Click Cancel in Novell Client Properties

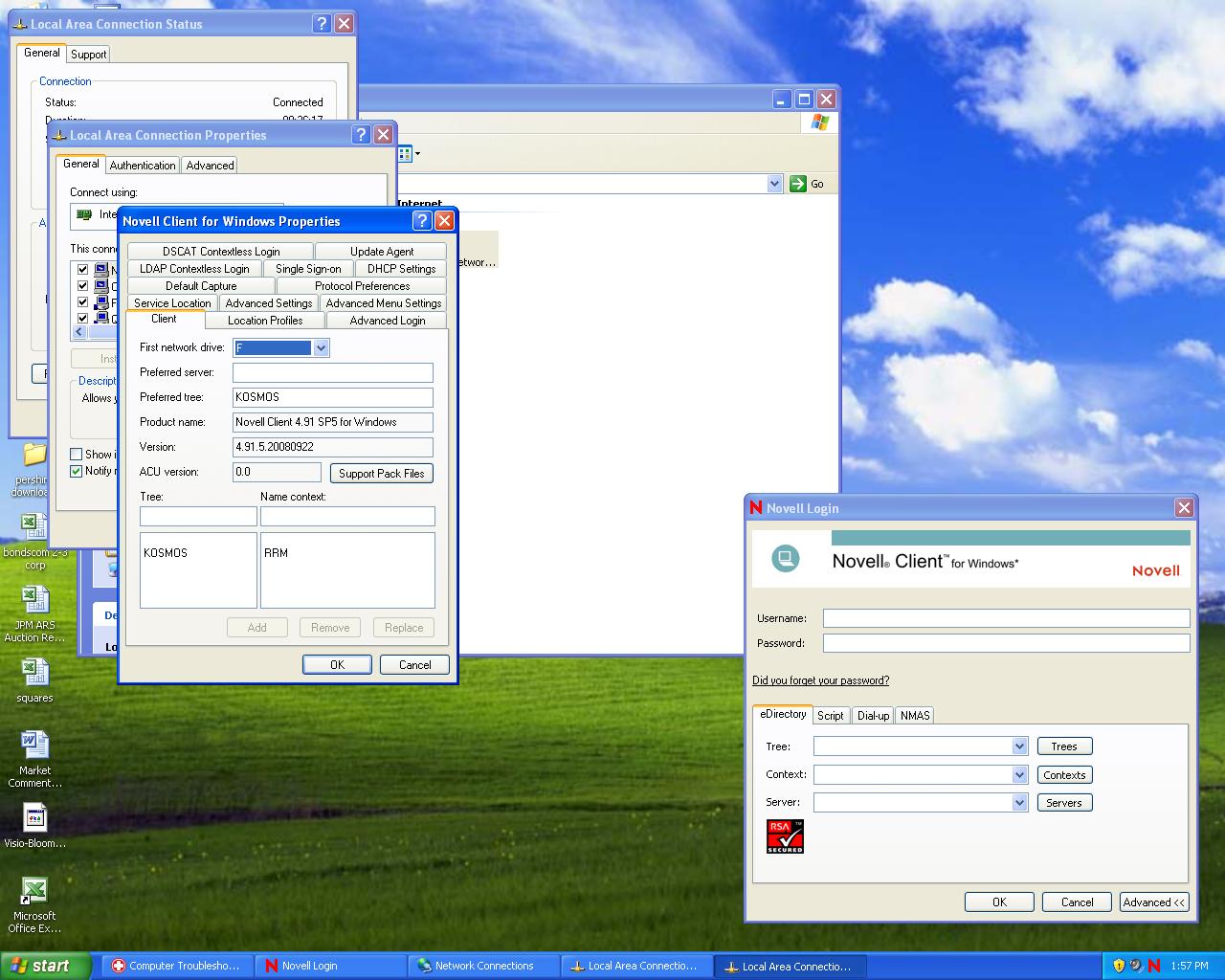point(414,664)
